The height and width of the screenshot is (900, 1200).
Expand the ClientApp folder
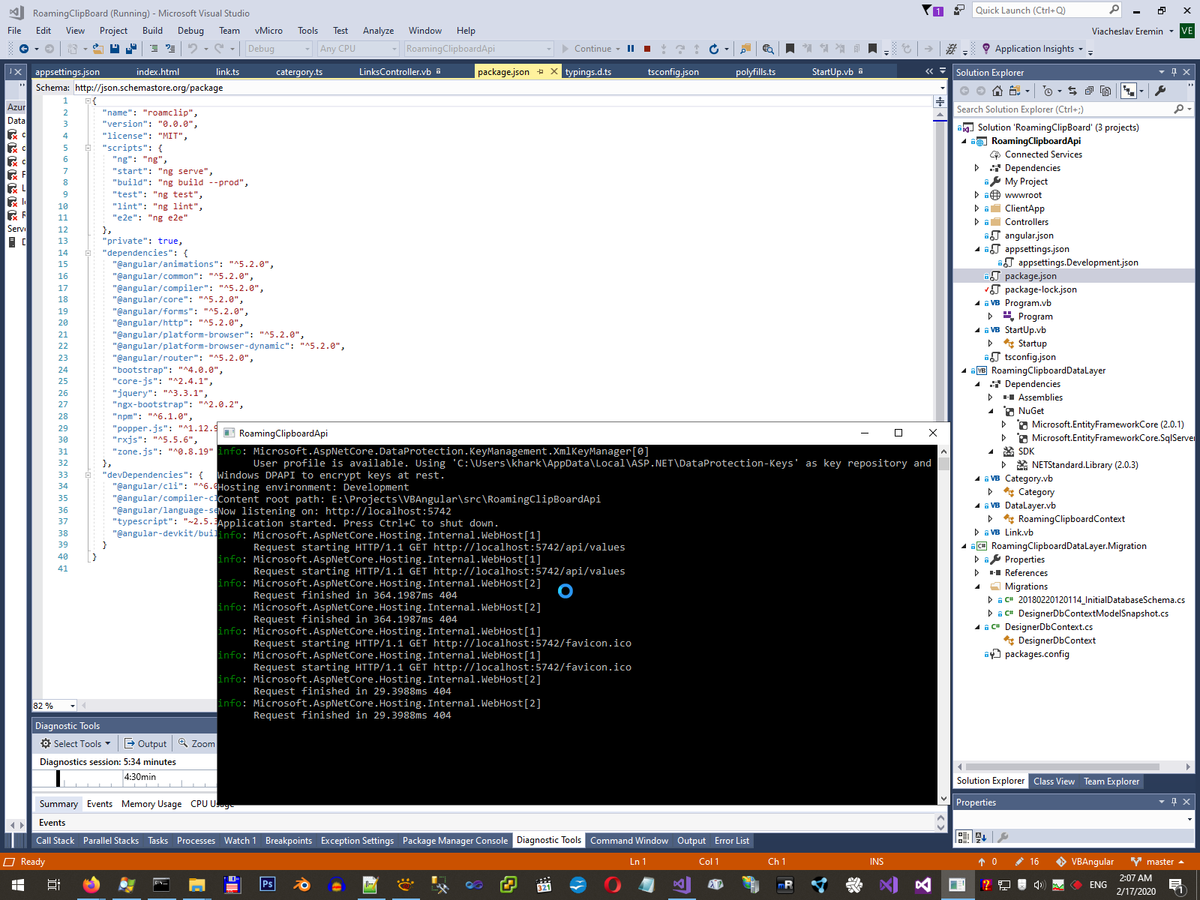975,208
